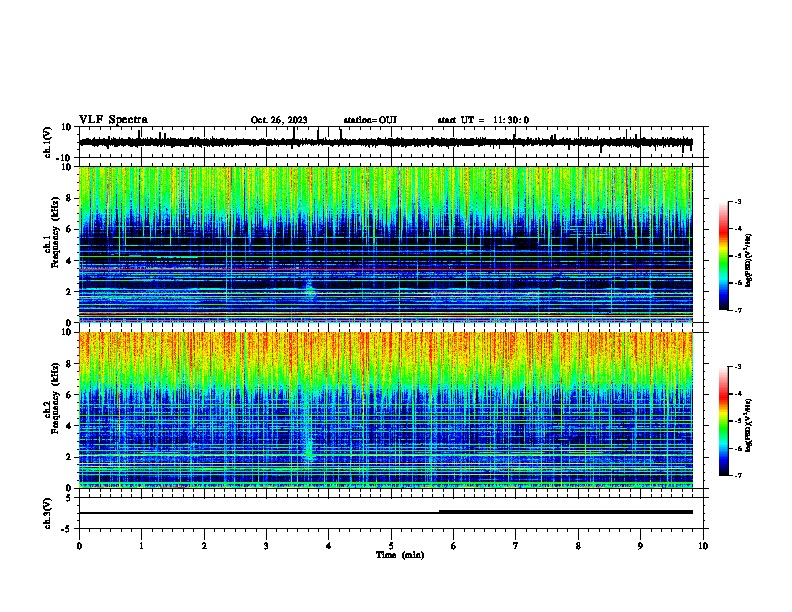Click the "0" tick on the Time axis
Screen dimensions: 792x612
[79, 546]
